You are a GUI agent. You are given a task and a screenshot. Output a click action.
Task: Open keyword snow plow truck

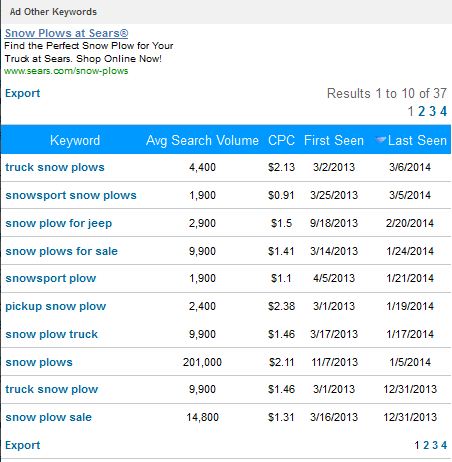tap(52, 334)
